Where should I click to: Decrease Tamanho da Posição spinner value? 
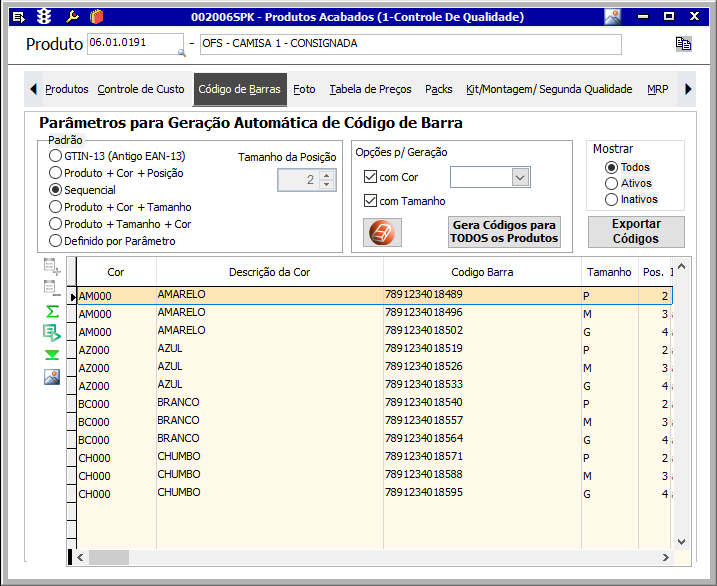[x=326, y=185]
